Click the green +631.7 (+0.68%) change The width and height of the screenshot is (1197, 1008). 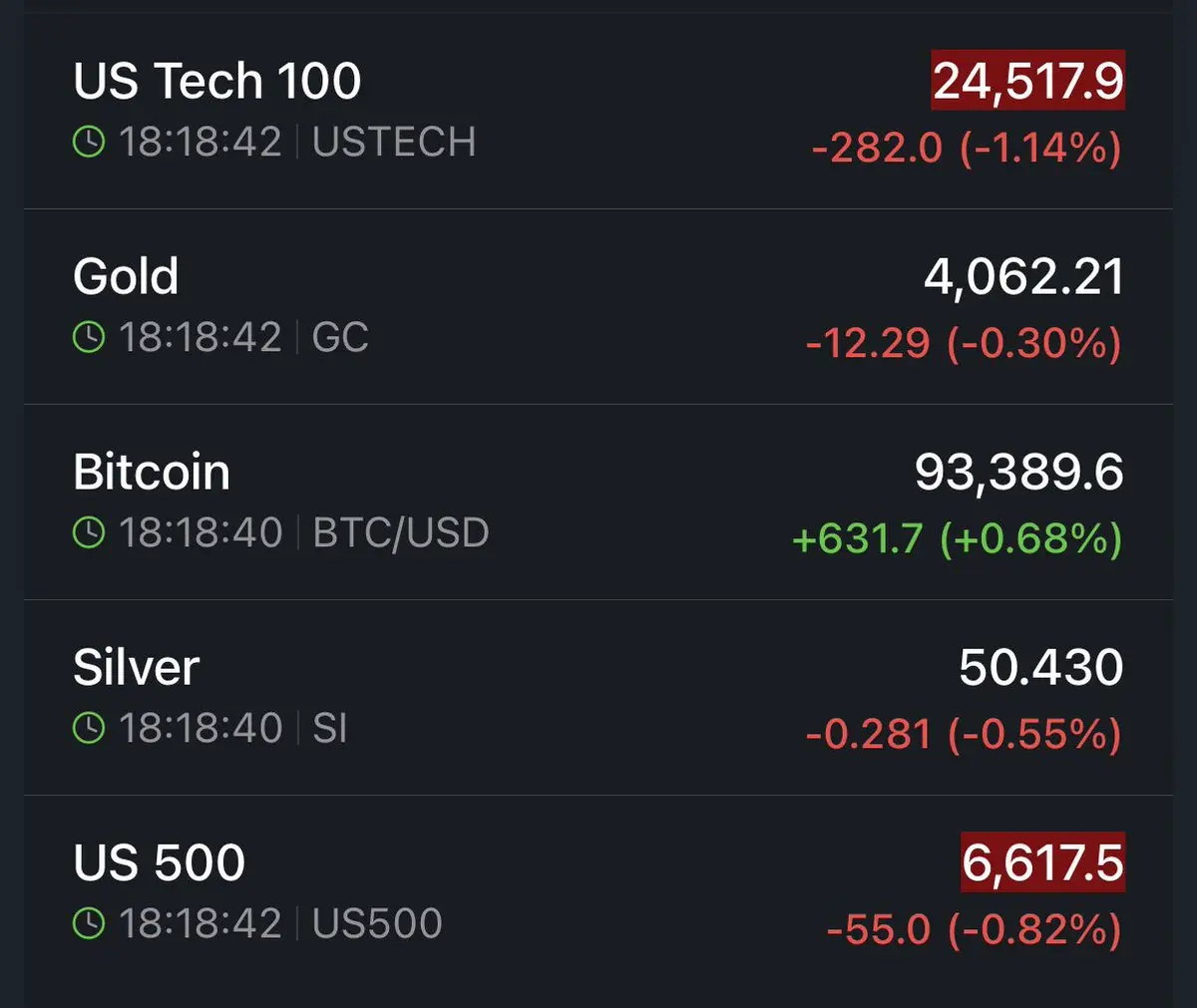click(x=957, y=539)
